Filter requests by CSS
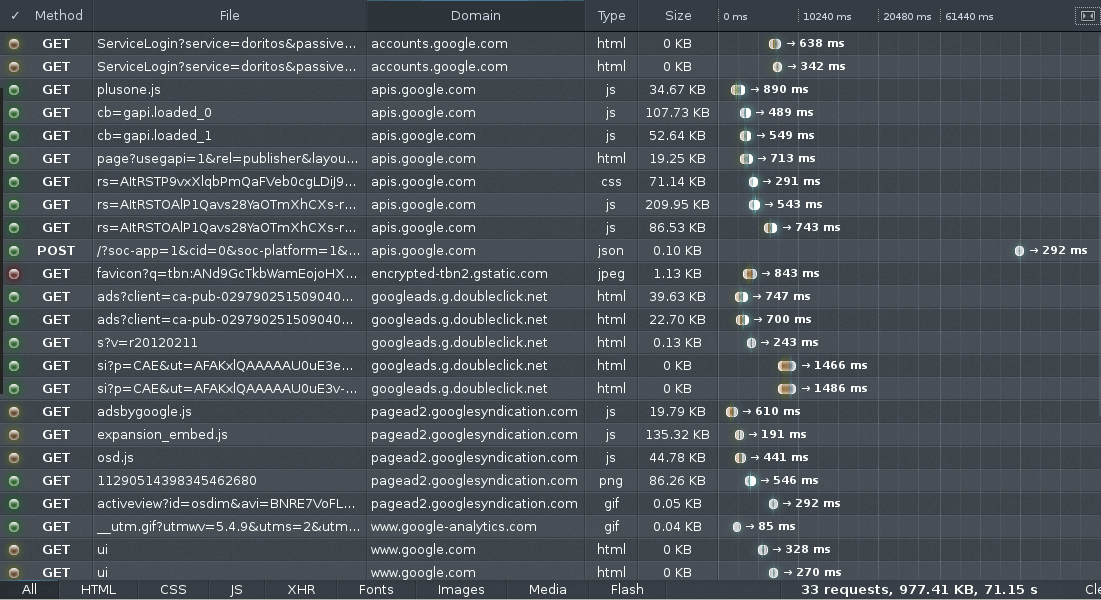Screen dimensions: 1101x600 173,589
